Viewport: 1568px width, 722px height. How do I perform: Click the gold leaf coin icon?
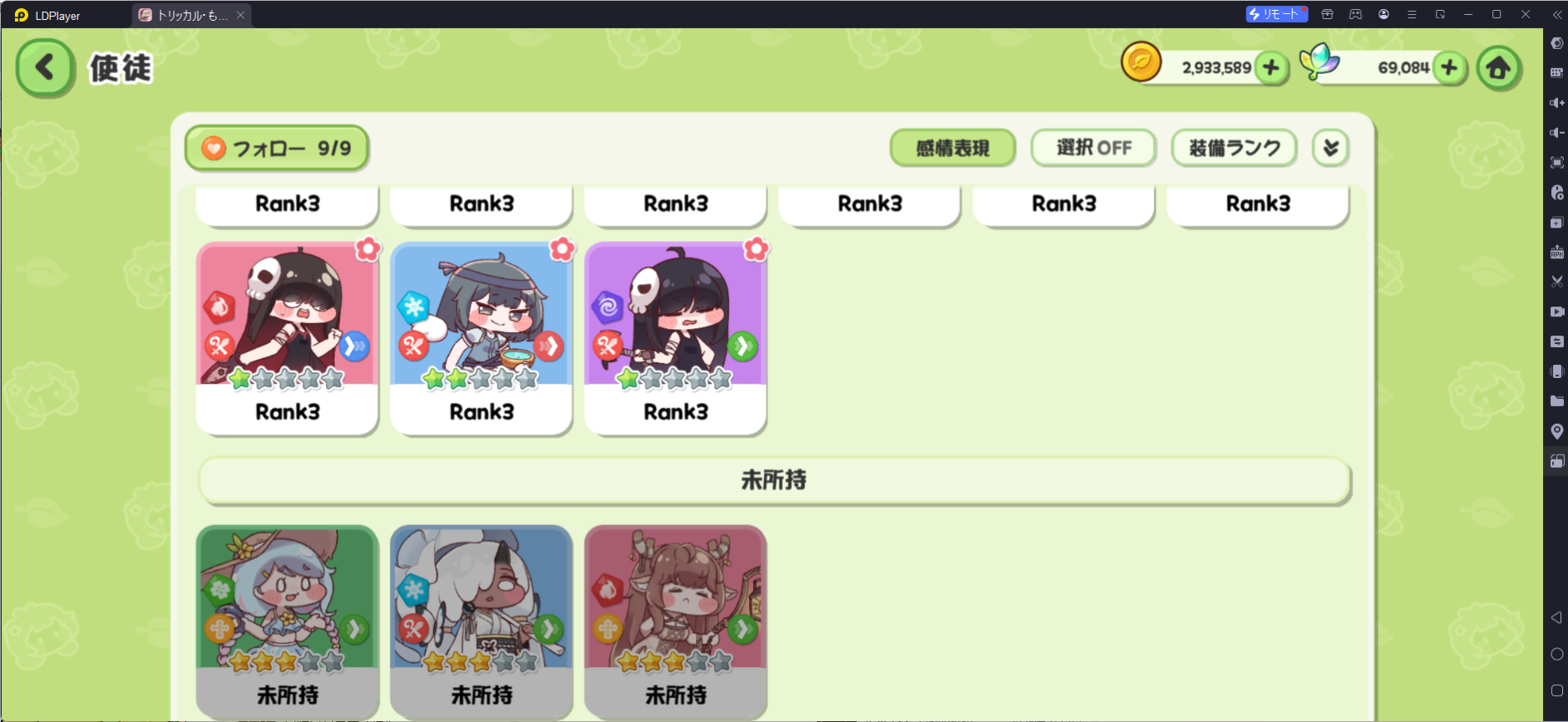[x=1141, y=62]
